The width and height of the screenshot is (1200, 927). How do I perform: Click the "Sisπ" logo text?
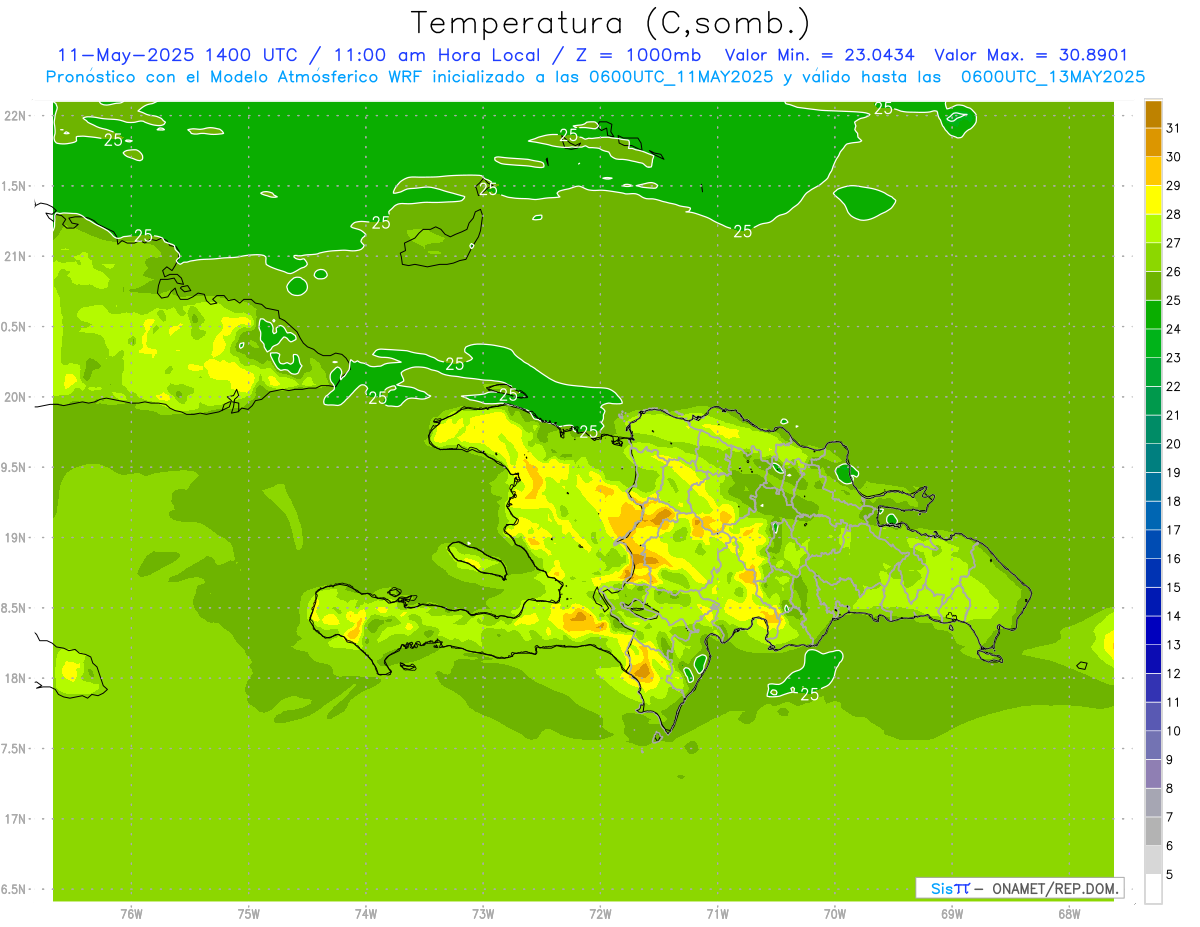[950, 888]
